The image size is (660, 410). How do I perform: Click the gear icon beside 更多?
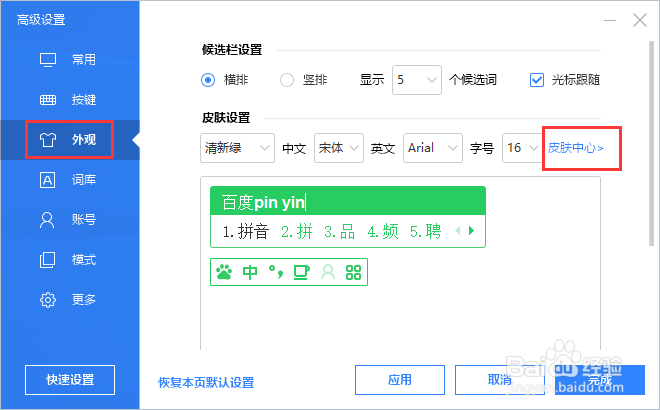48,300
